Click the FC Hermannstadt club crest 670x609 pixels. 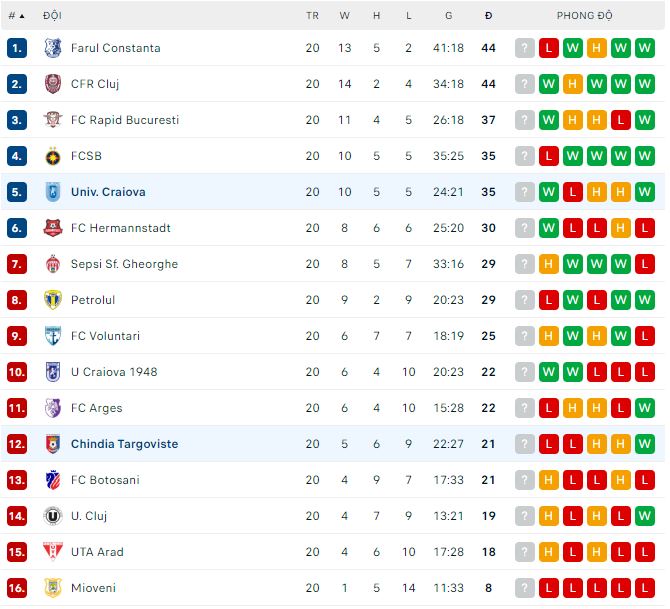tap(53, 228)
